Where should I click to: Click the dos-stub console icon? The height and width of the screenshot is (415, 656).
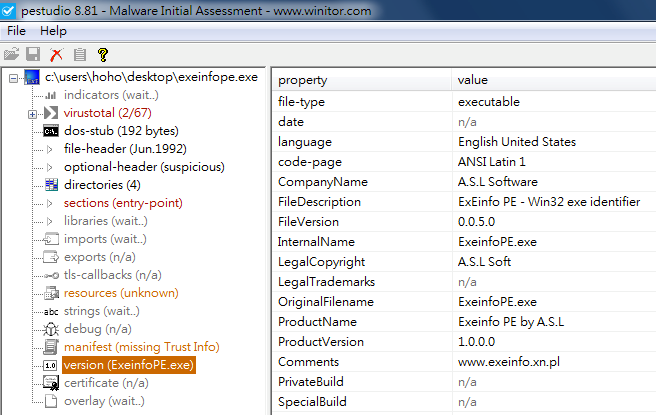point(51,131)
